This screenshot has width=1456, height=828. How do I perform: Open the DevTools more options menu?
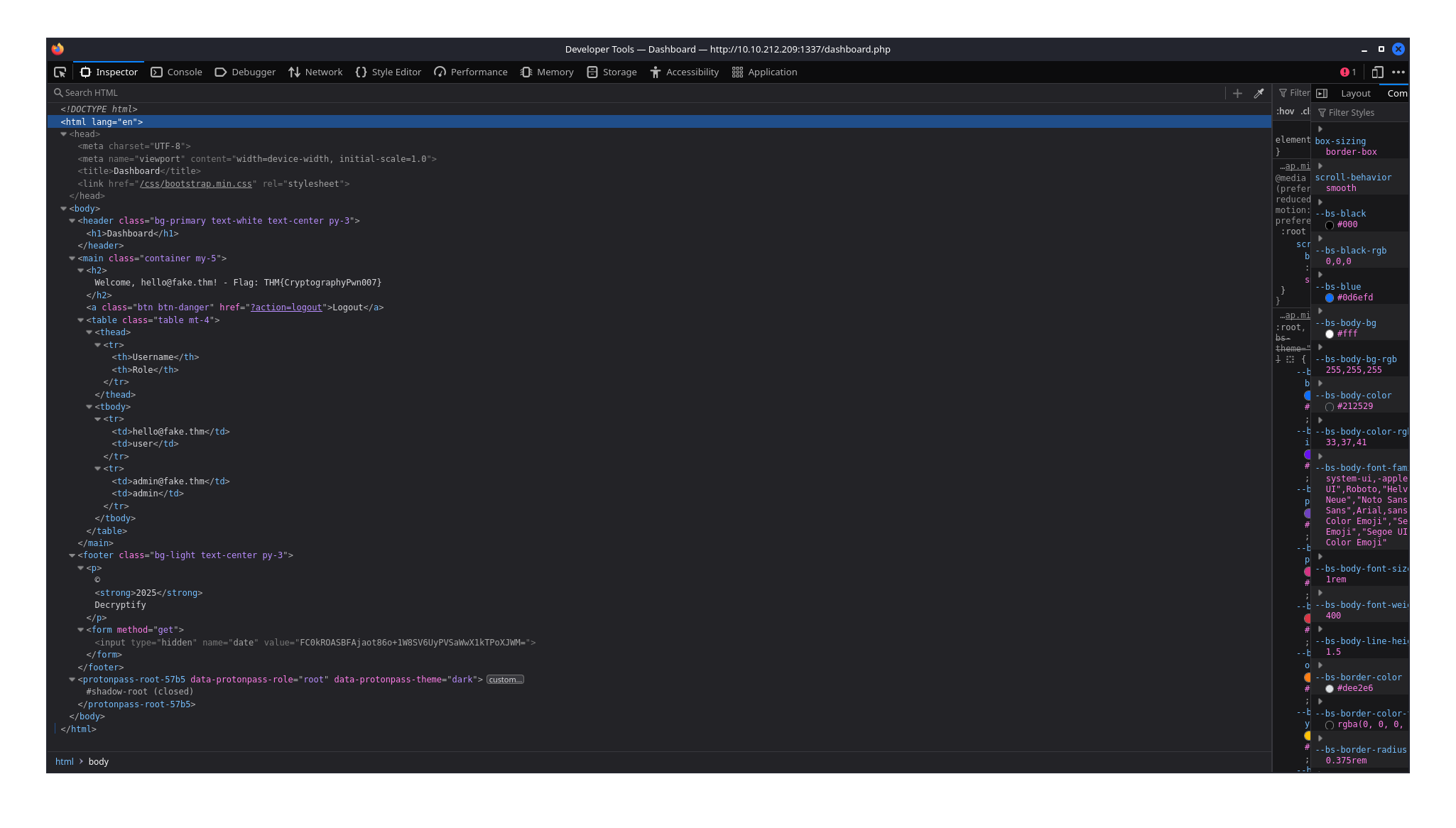1398,72
